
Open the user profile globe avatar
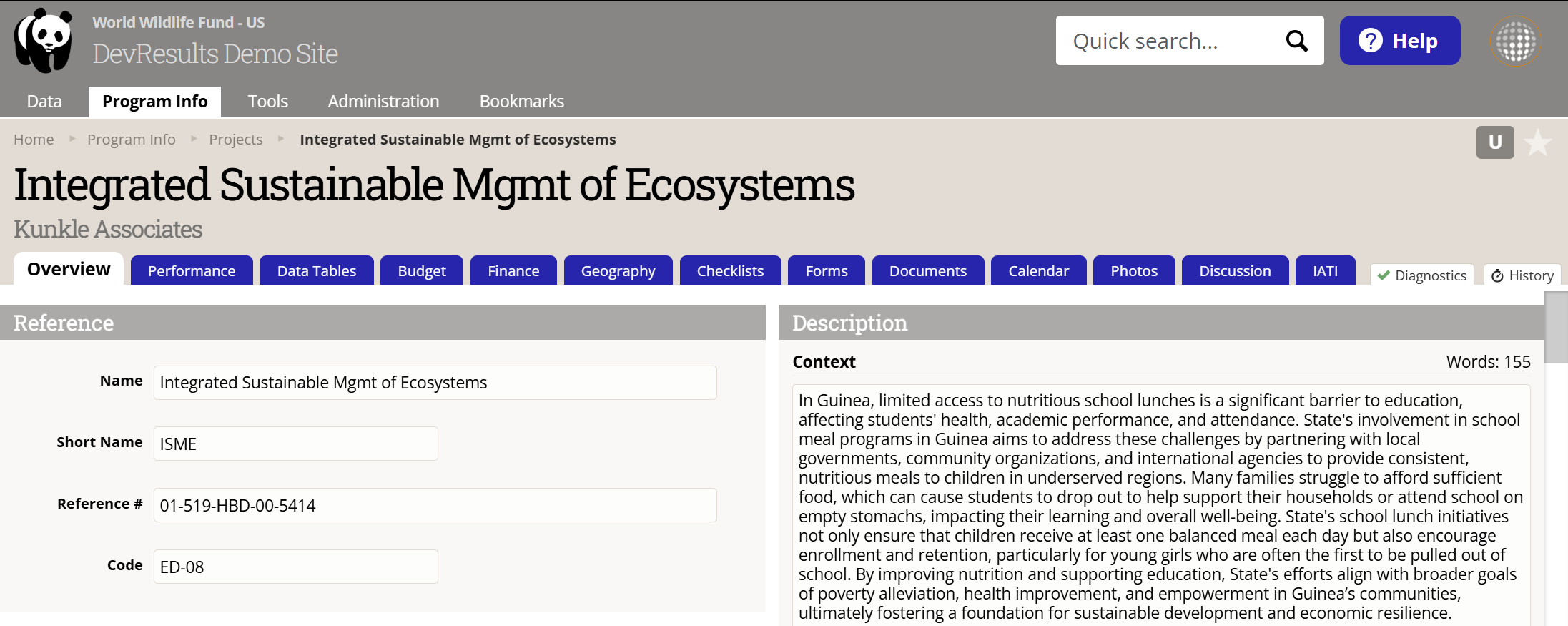click(x=1515, y=41)
